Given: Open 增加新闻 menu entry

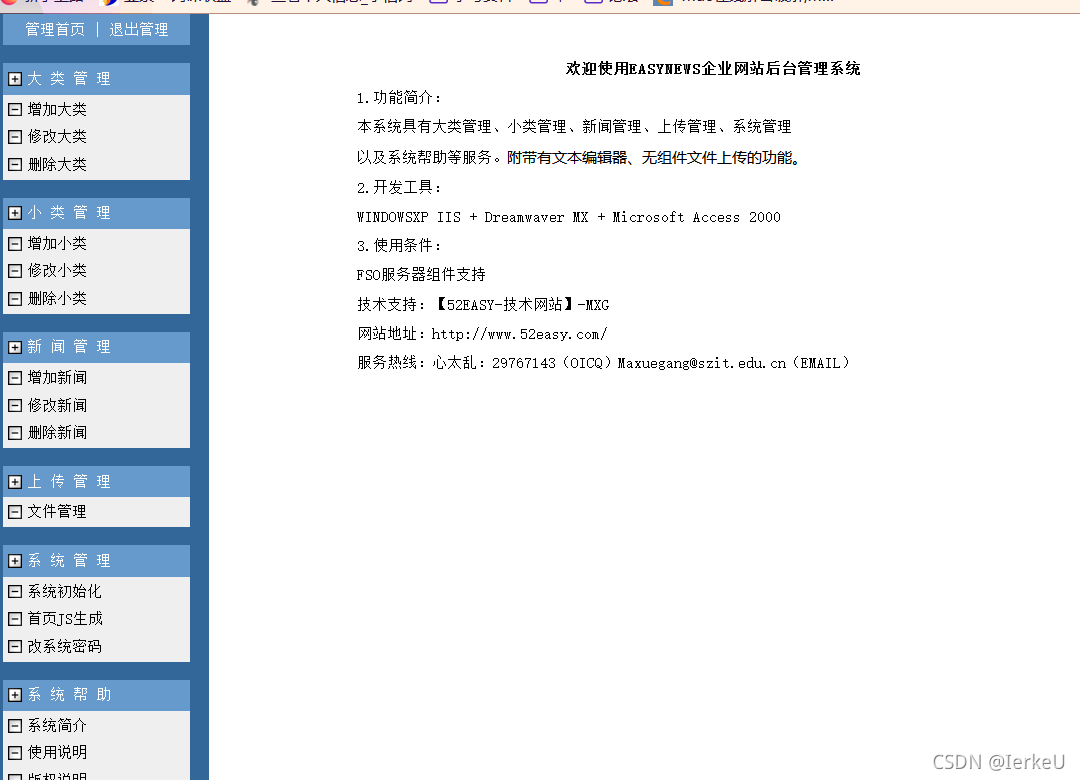Looking at the screenshot, I should point(57,378).
